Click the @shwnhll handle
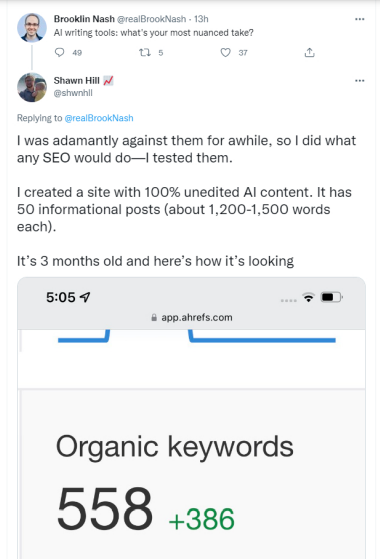 (73, 93)
